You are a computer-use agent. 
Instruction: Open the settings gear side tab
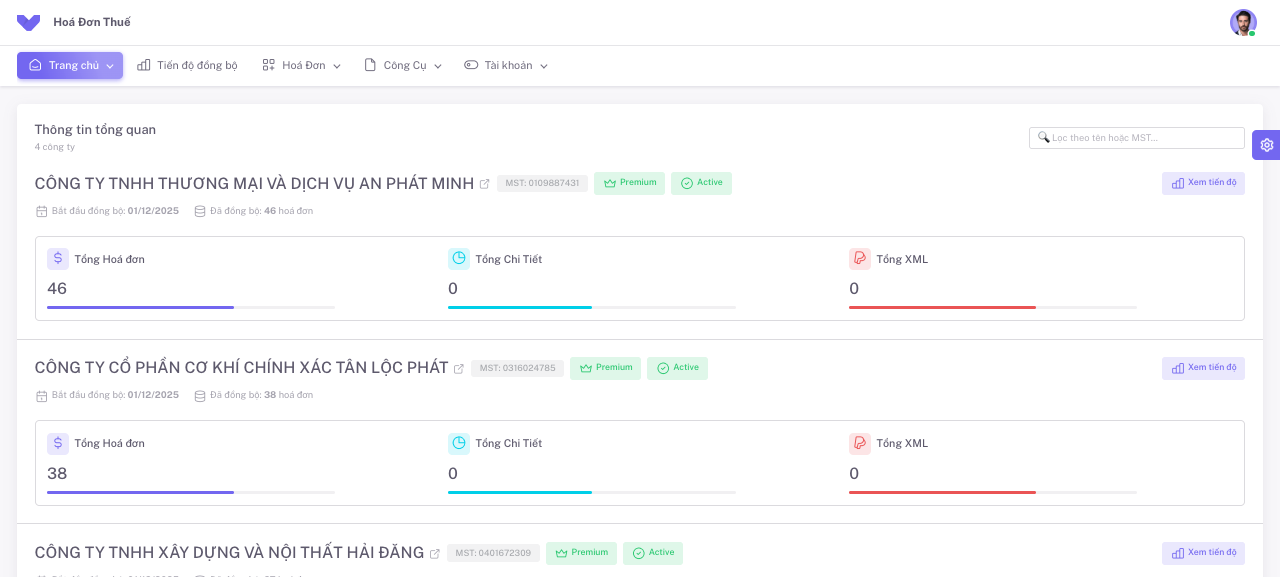tap(1266, 145)
